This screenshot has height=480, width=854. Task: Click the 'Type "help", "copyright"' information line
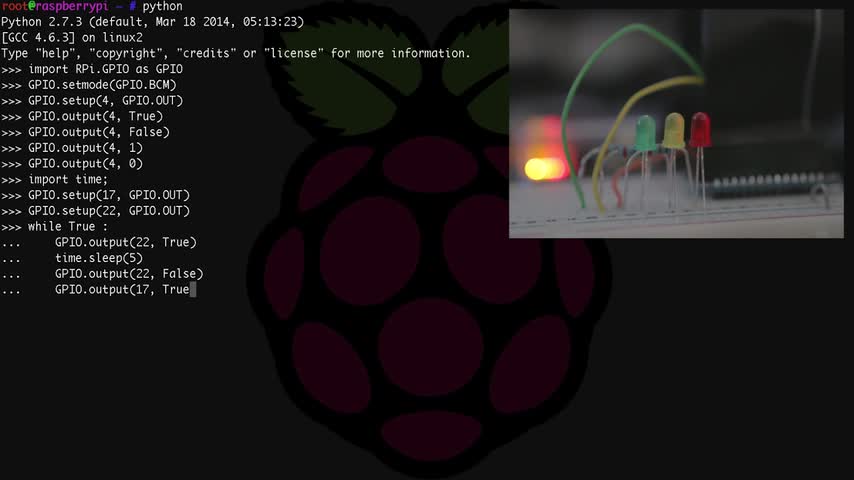[x=236, y=53]
